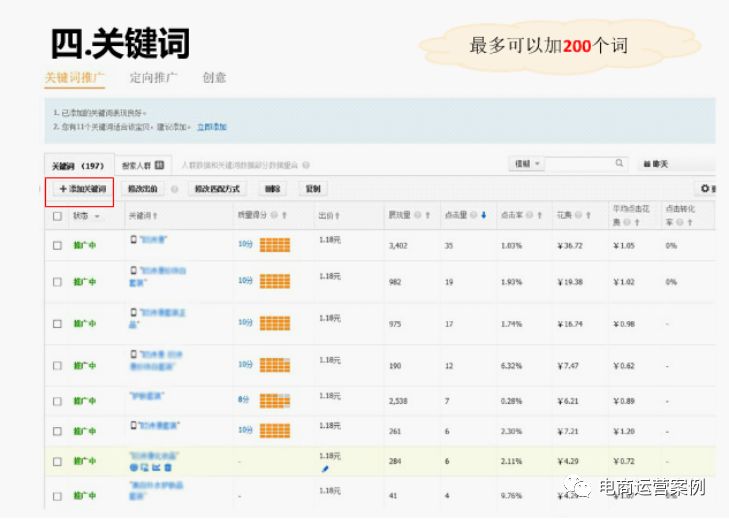Screen dimensions: 729x519
Task: Tick the checkbox for the 41 impressions row
Action: click(x=57, y=496)
